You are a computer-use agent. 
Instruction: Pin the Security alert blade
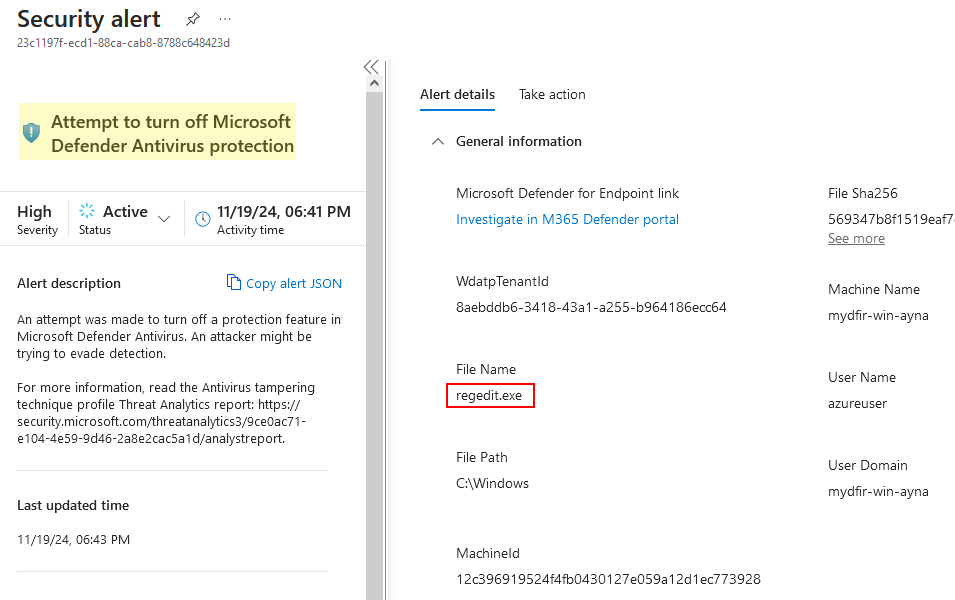tap(192, 19)
